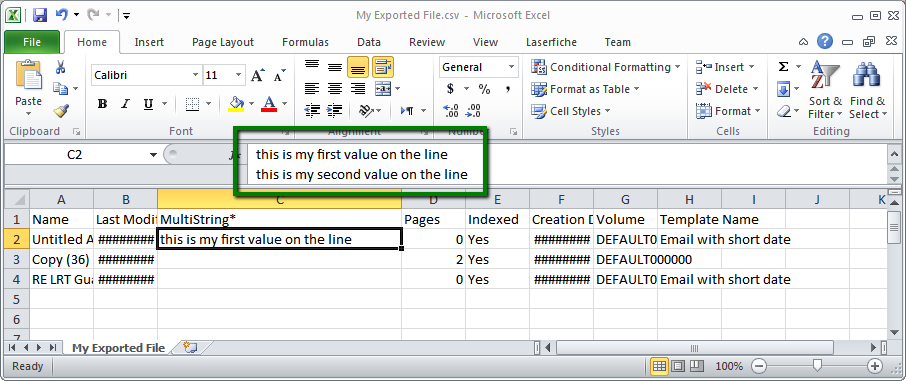The image size is (906, 381).
Task: Toggle Bold formatting
Action: [x=102, y=105]
